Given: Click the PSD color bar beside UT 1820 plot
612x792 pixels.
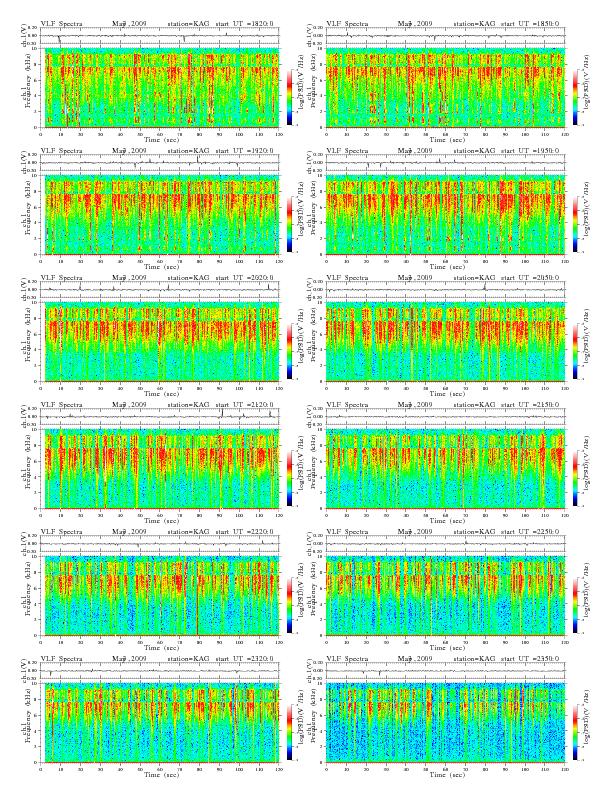Looking at the screenshot, I should click(289, 97).
